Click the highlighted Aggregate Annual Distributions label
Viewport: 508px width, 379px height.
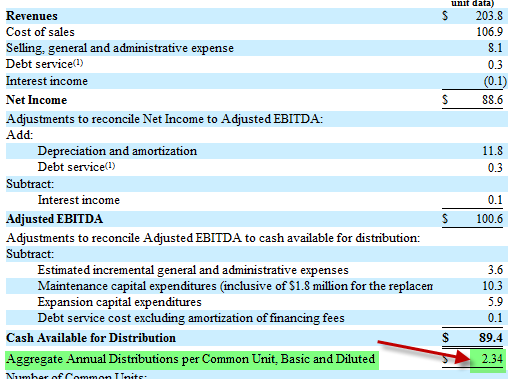coord(190,359)
